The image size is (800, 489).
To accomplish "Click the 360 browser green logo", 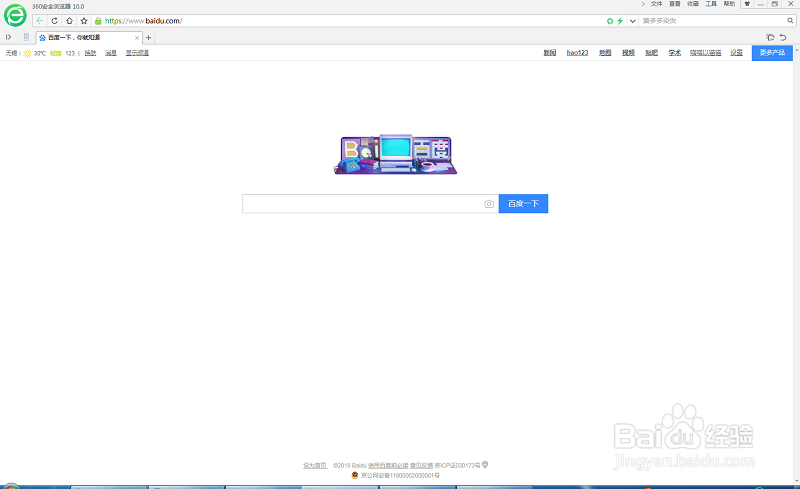I will [x=15, y=15].
